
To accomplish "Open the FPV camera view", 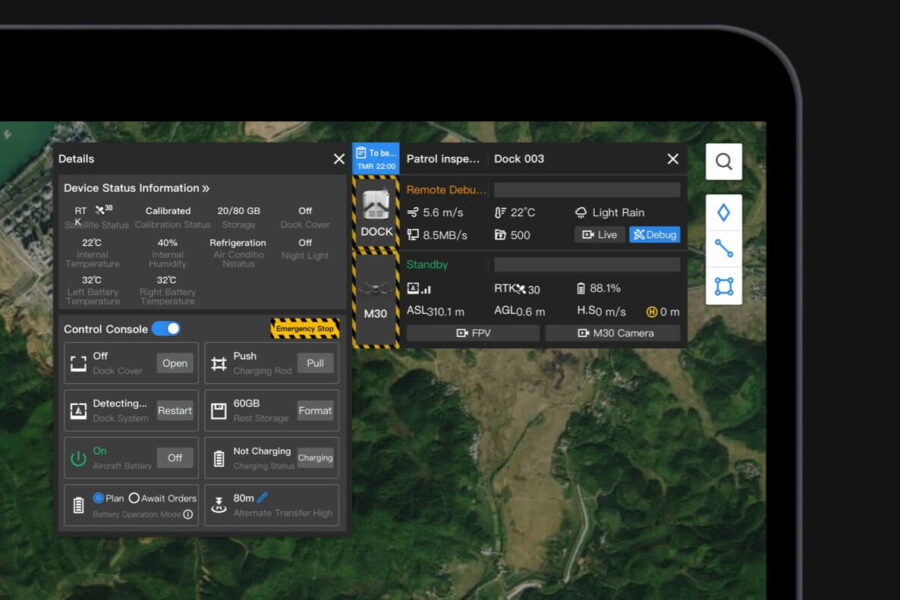I will tap(473, 333).
